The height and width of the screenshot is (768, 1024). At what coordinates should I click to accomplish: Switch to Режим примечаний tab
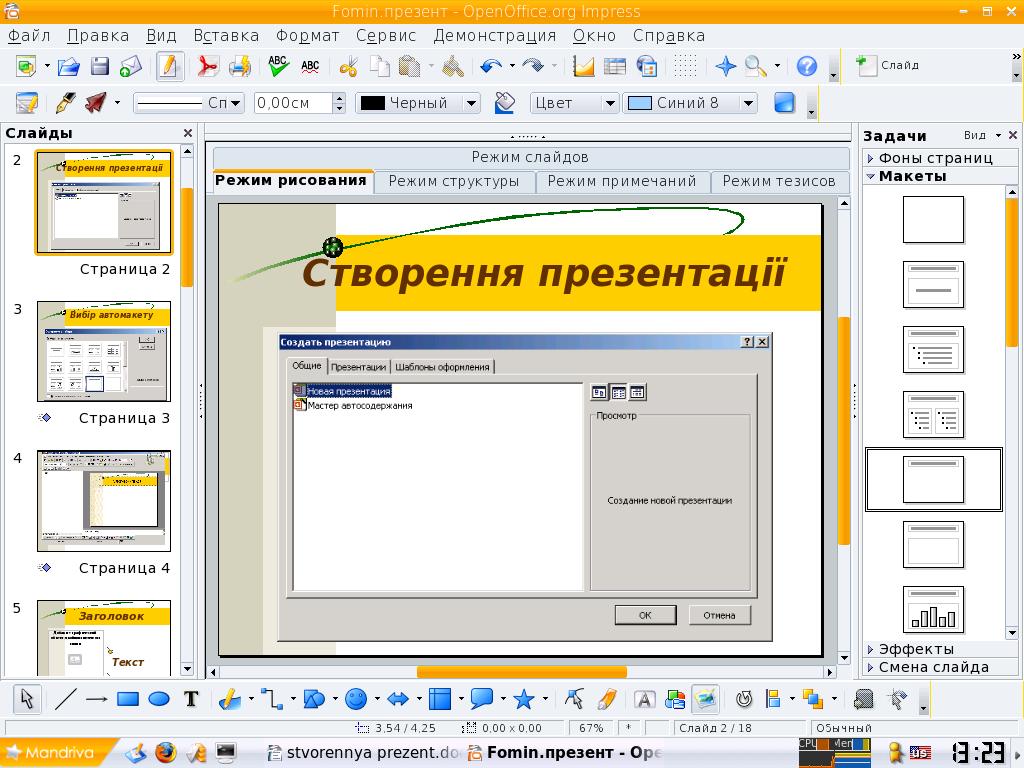click(x=622, y=182)
